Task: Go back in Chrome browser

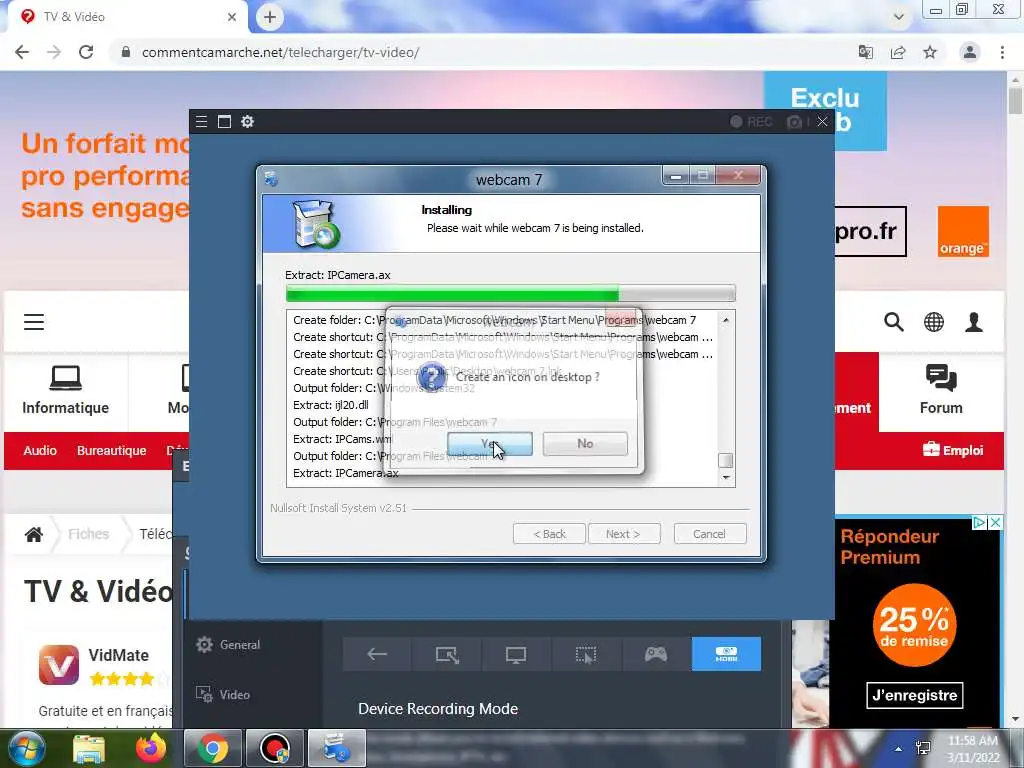Action: tap(22, 52)
